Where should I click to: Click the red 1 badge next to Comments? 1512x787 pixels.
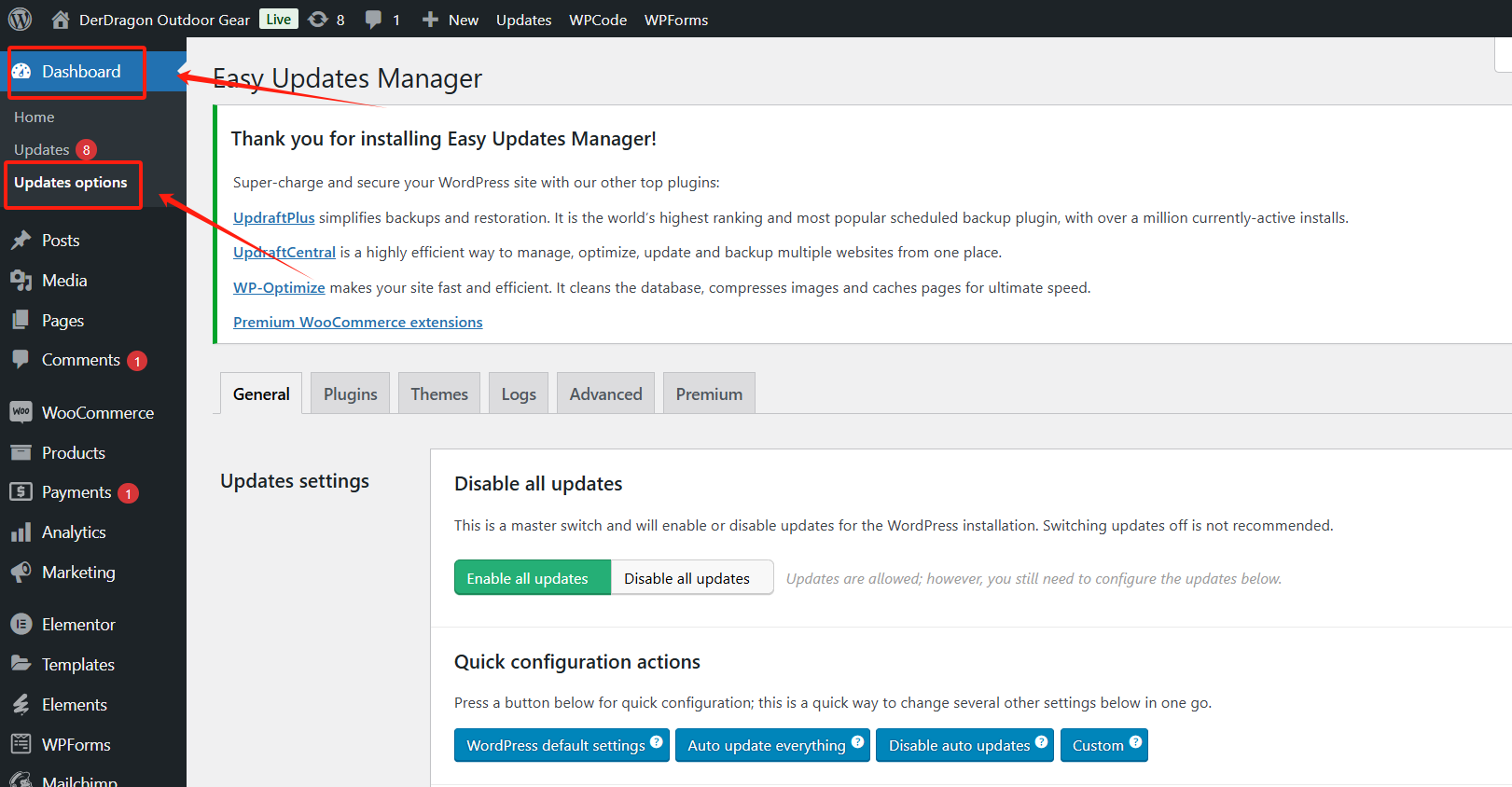click(x=137, y=361)
